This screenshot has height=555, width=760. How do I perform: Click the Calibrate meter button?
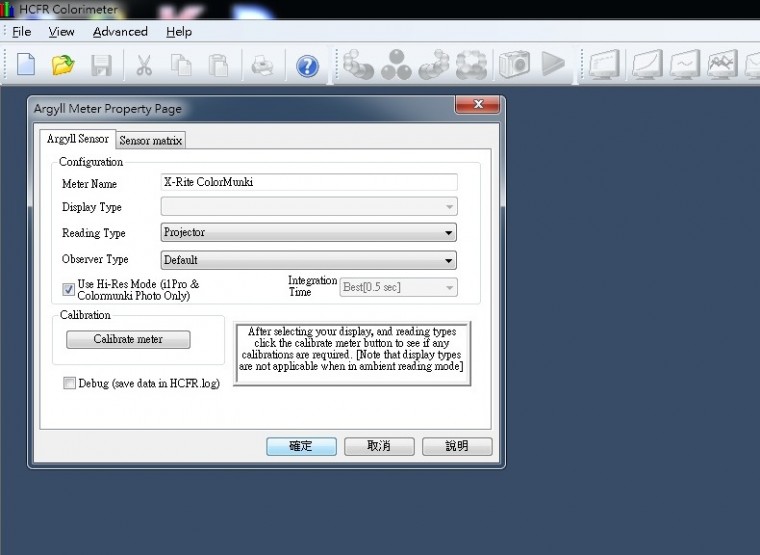(x=128, y=340)
